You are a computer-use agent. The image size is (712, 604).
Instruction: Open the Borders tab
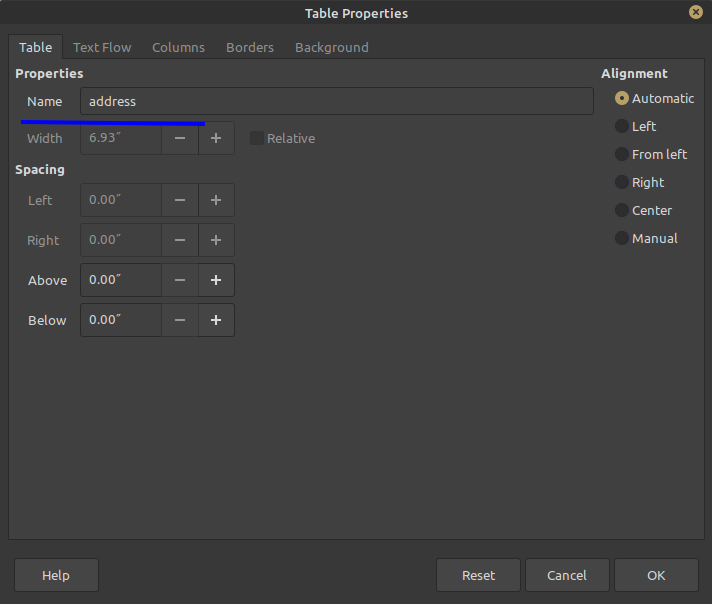click(x=249, y=47)
